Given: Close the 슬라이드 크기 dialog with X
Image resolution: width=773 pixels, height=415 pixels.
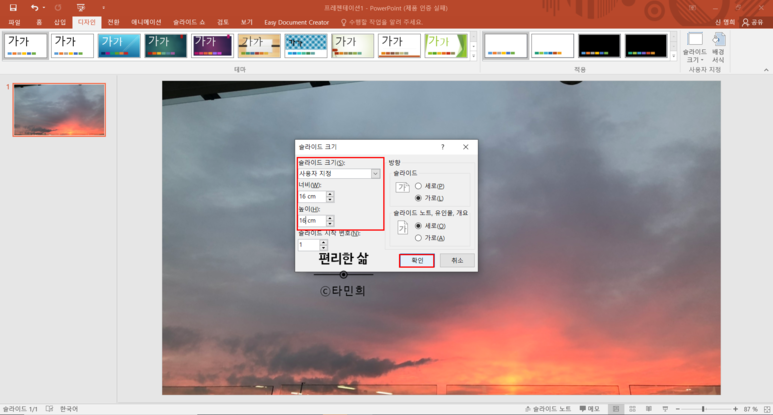Looking at the screenshot, I should click(465, 147).
